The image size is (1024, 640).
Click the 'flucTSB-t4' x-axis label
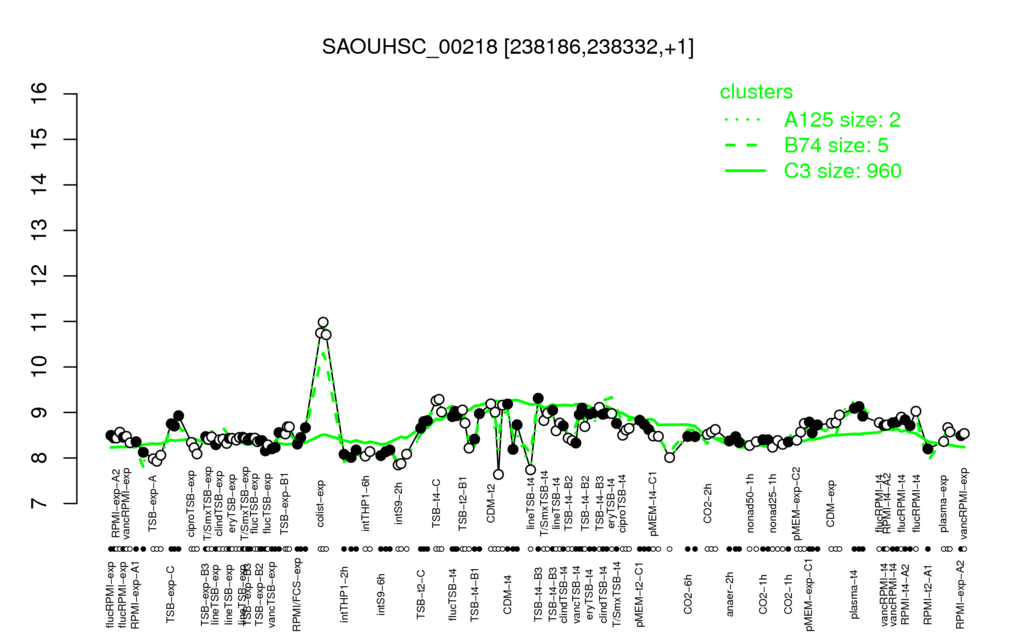pyautogui.click(x=453, y=594)
